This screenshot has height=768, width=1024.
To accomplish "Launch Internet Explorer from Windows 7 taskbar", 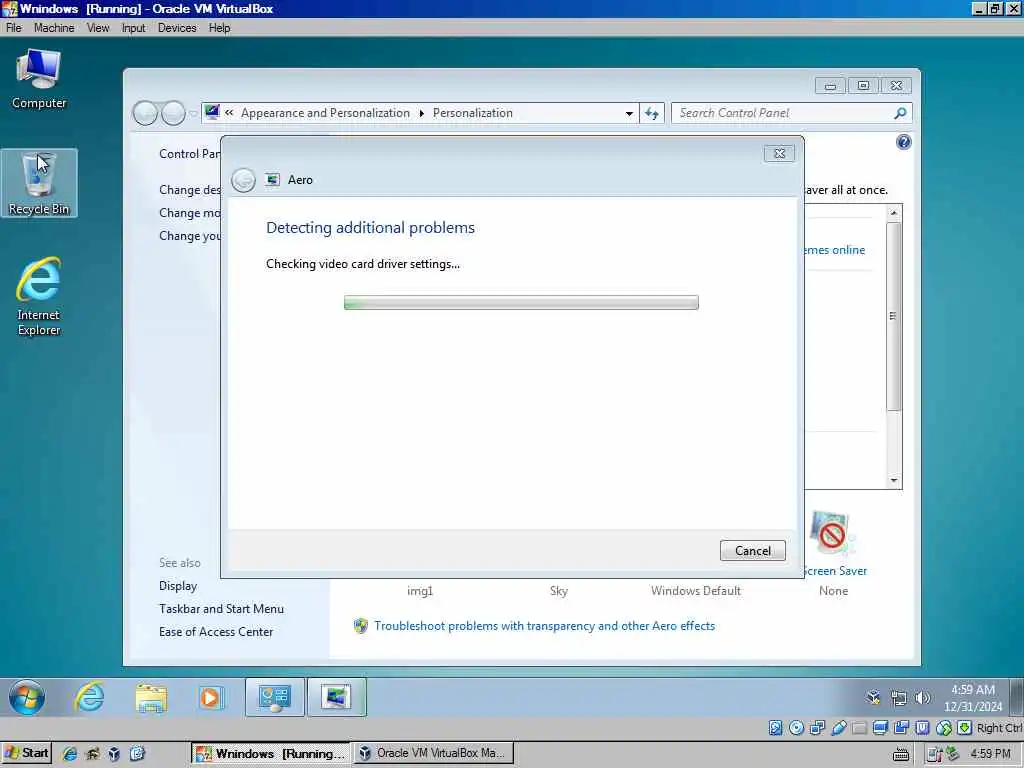I will (89, 697).
